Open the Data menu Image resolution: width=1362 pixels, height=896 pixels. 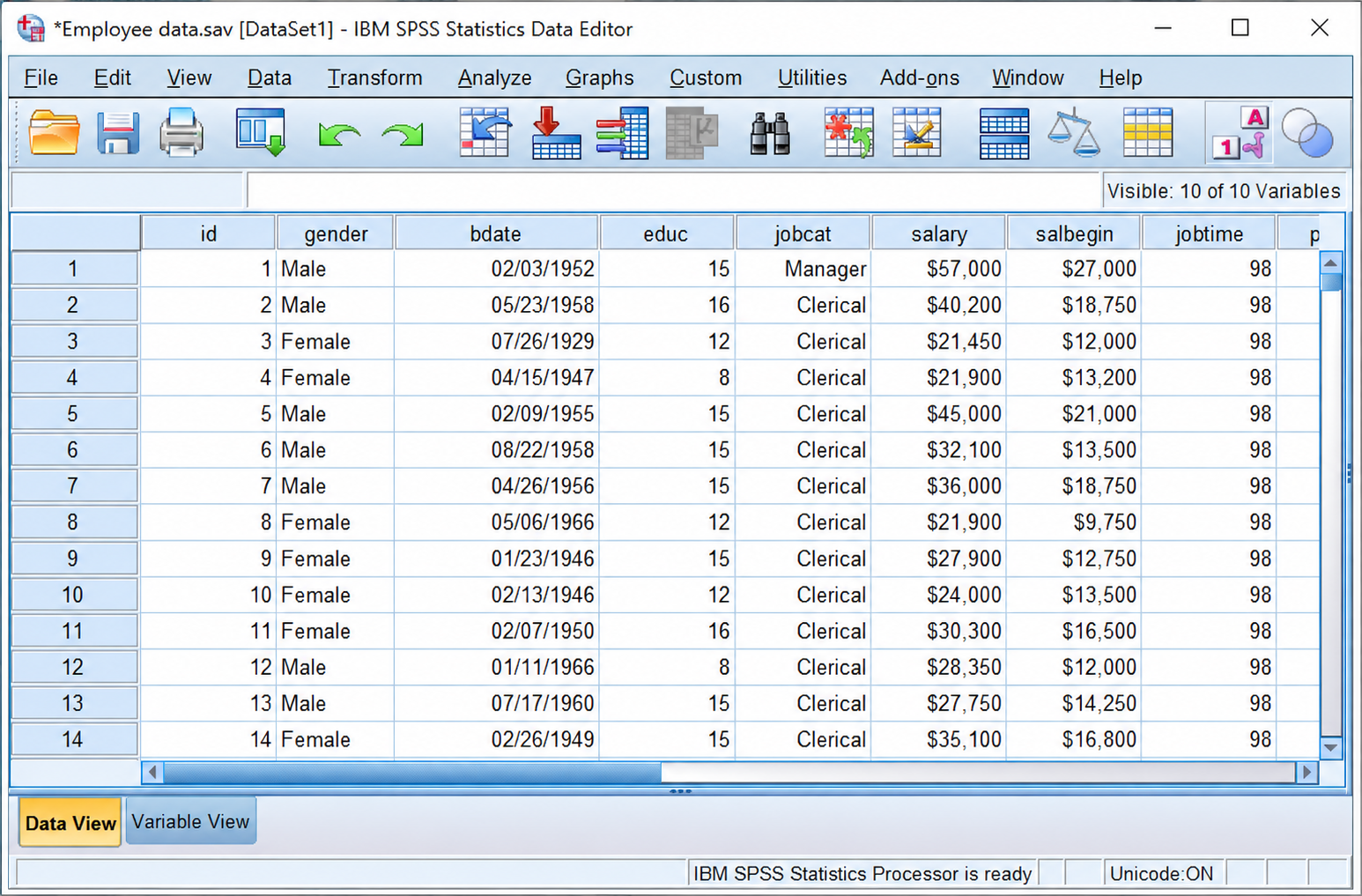[x=270, y=78]
